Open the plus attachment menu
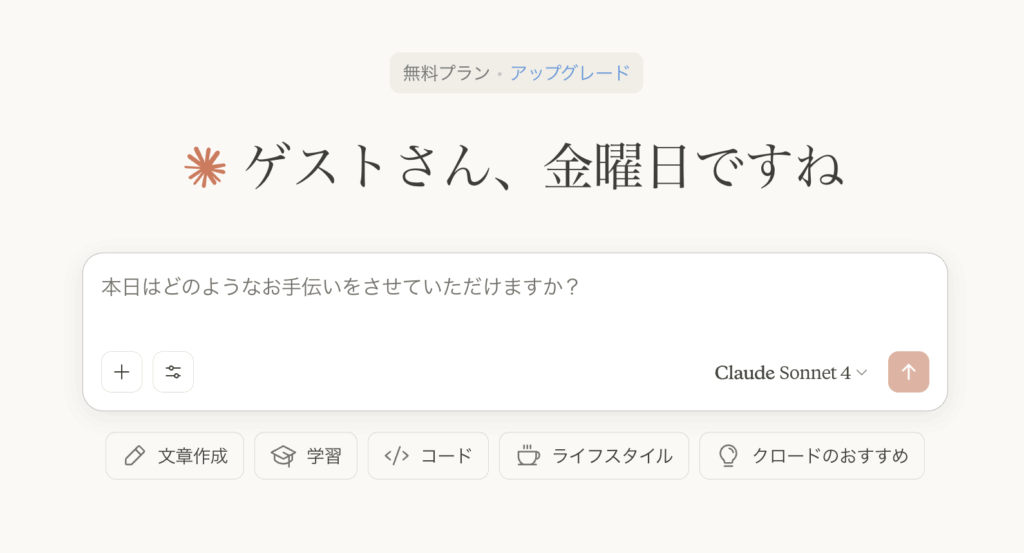 tap(121, 372)
